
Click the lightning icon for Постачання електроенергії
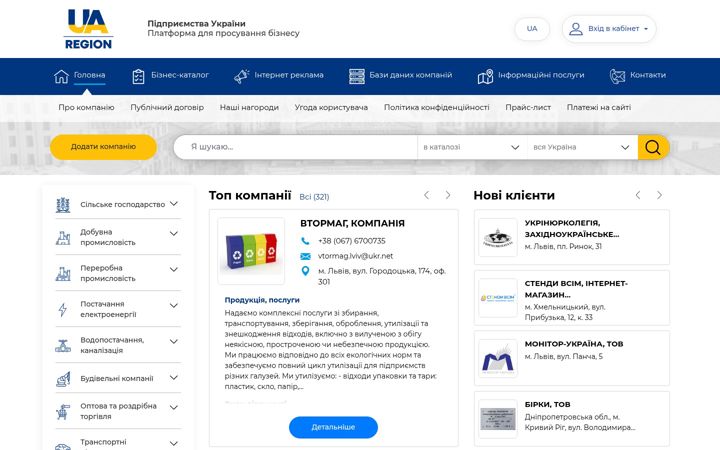click(x=63, y=309)
